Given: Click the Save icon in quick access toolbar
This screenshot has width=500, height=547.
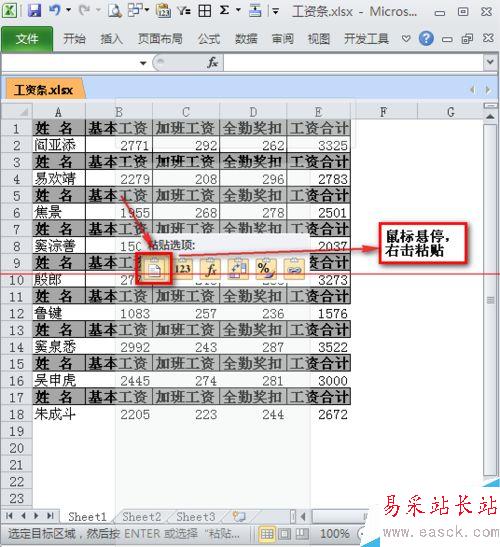Looking at the screenshot, I should pyautogui.click(x=35, y=10).
